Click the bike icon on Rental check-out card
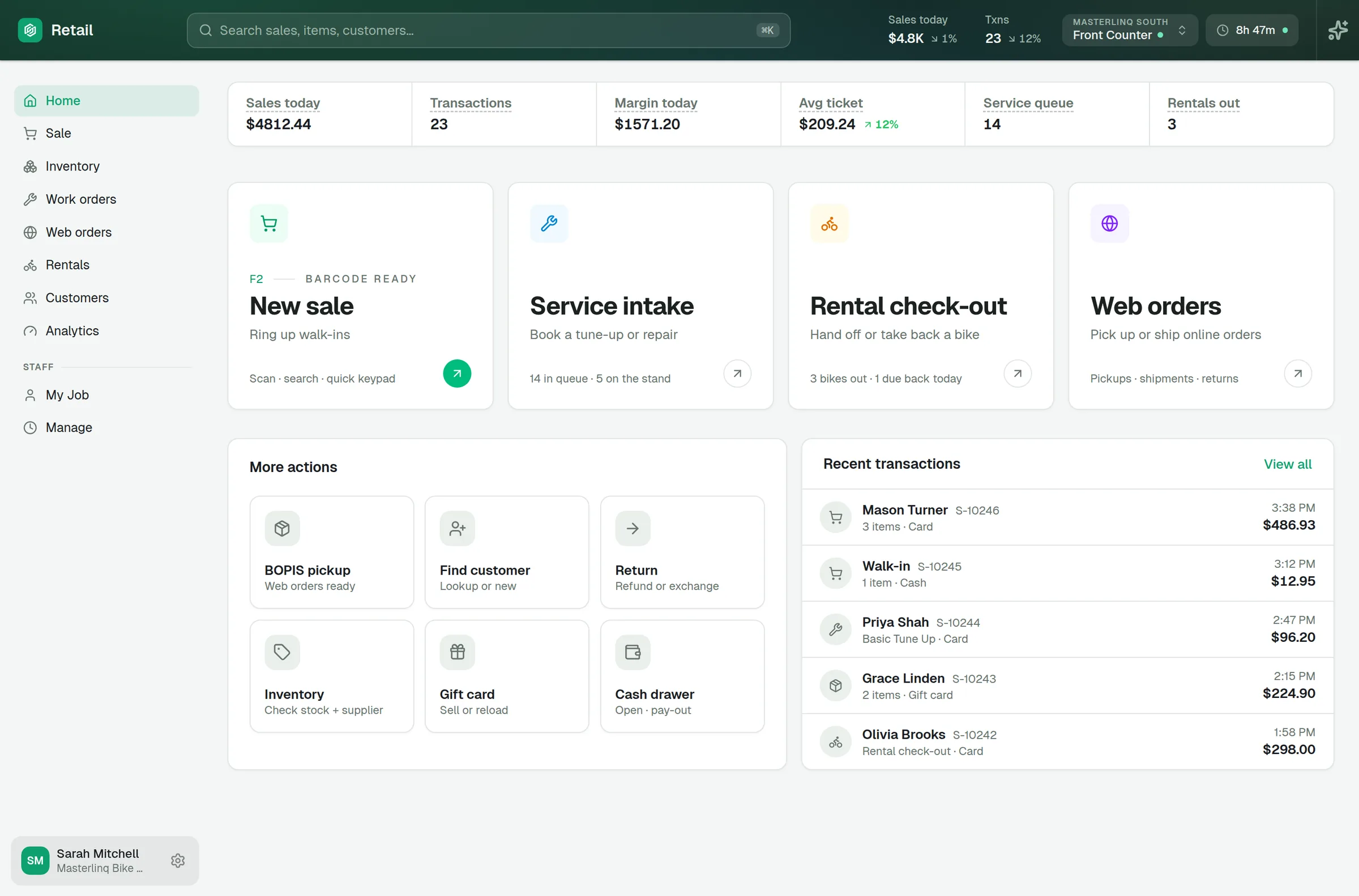This screenshot has height=896, width=1359. (829, 224)
